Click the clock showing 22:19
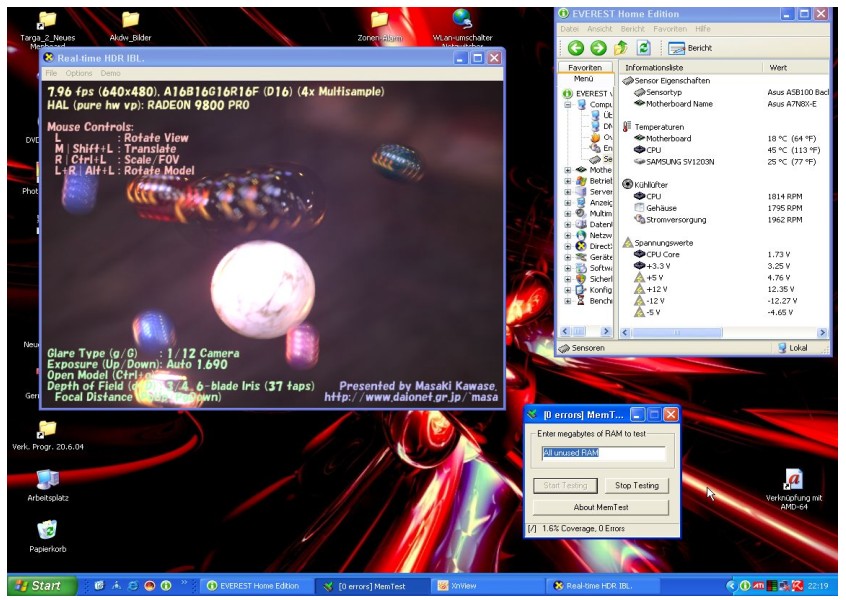The width and height of the screenshot is (846, 600). click(818, 586)
